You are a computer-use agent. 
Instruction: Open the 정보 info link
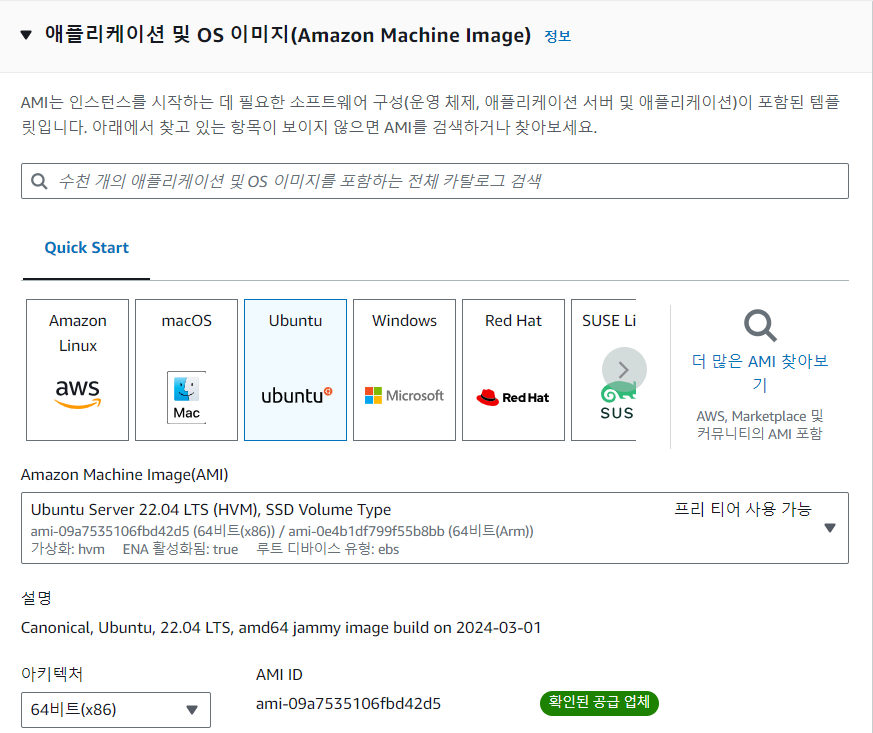coord(557,36)
